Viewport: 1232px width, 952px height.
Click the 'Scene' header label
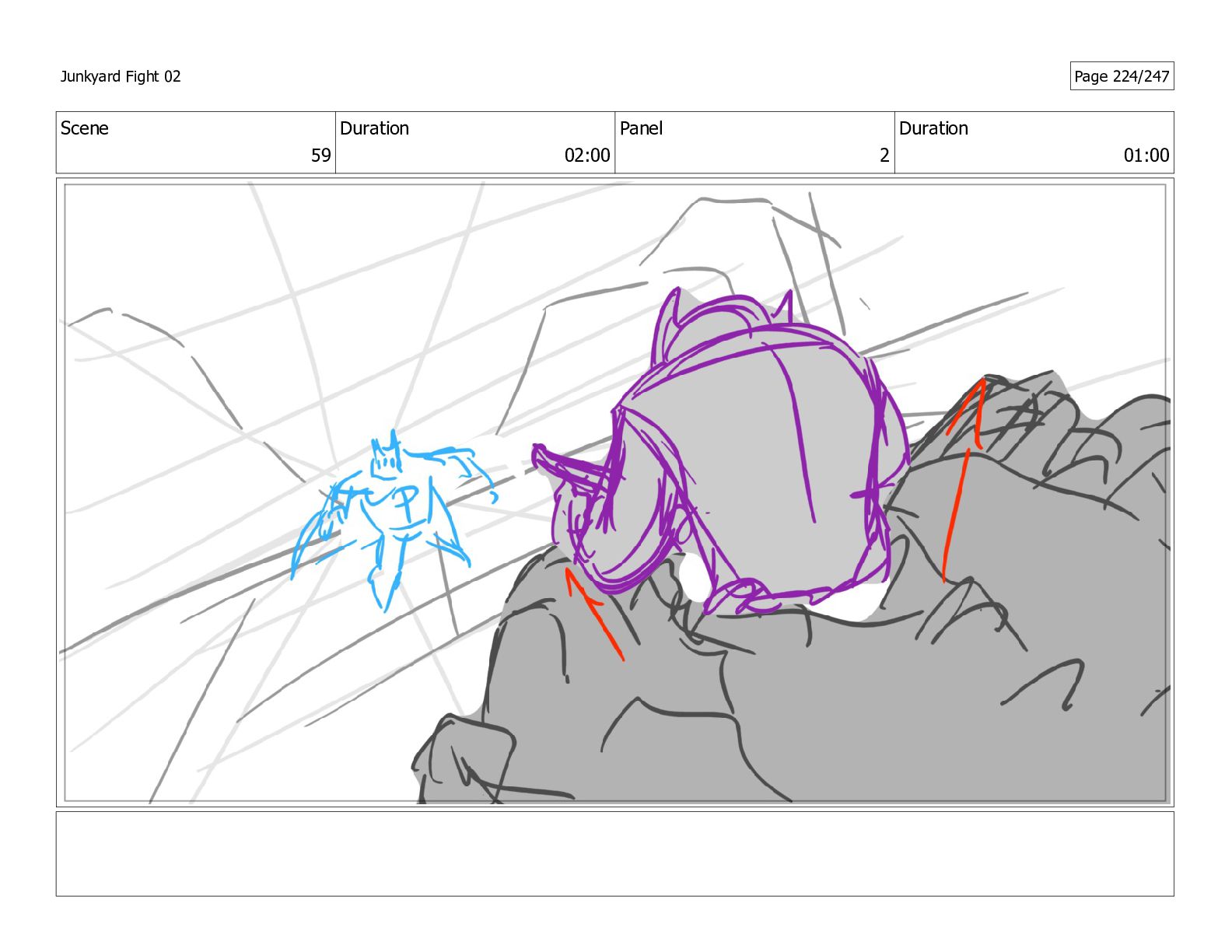point(85,128)
